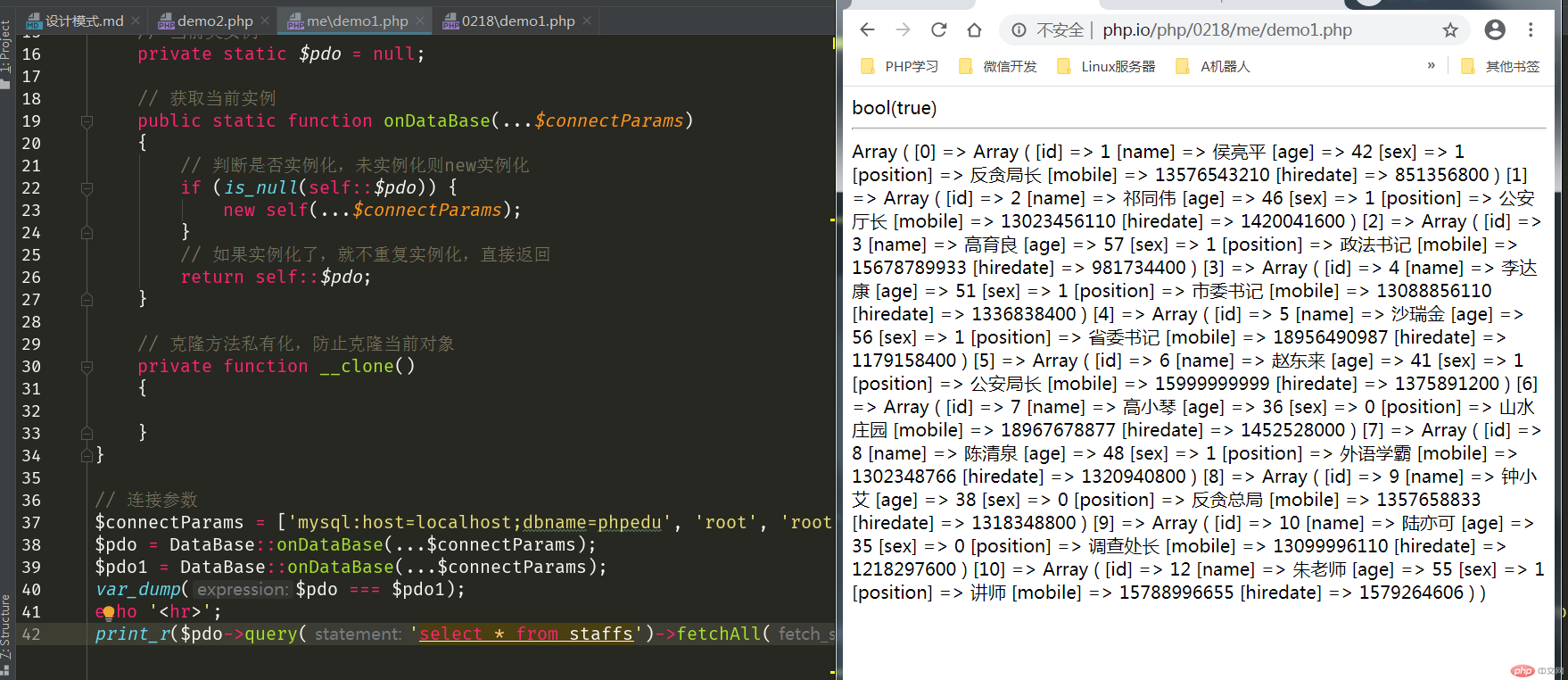Show more bookmarks chevron

point(1432,65)
